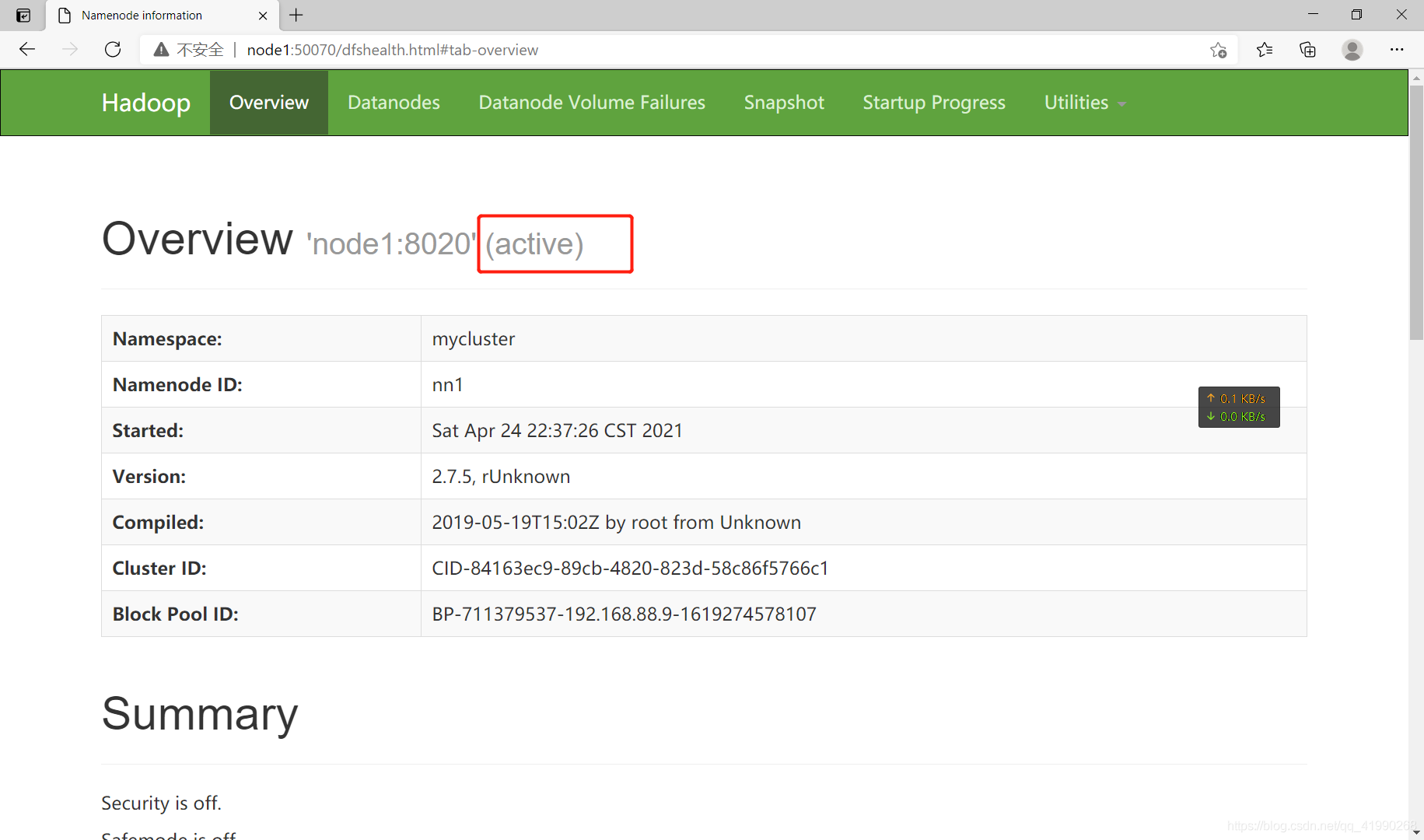Click the scrollbar up arrow
The image size is (1424, 840).
coord(1416,77)
